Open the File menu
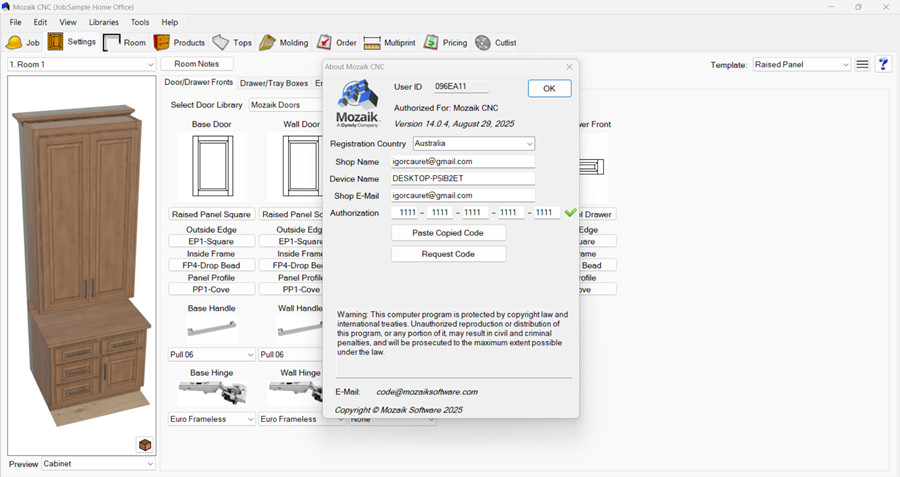The height and width of the screenshot is (477, 900). tap(15, 22)
